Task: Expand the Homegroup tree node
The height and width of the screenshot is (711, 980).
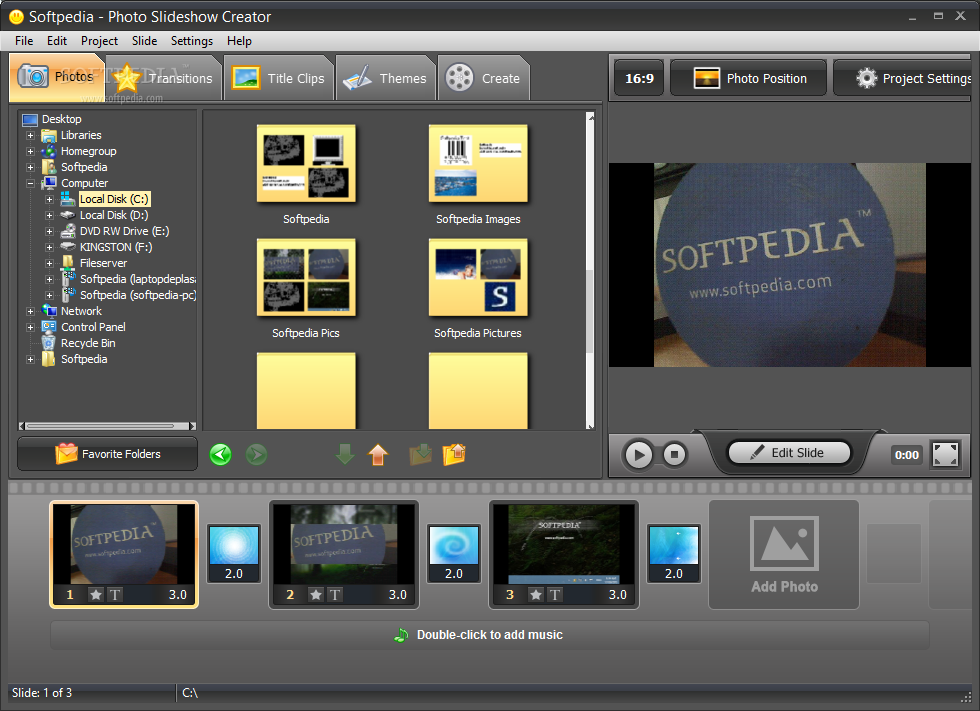Action: pyautogui.click(x=30, y=151)
